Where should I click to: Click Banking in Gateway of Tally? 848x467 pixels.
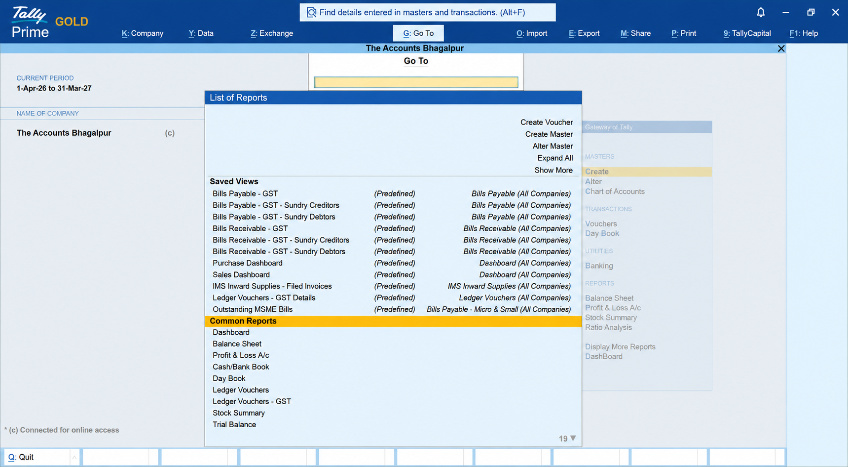coord(599,266)
